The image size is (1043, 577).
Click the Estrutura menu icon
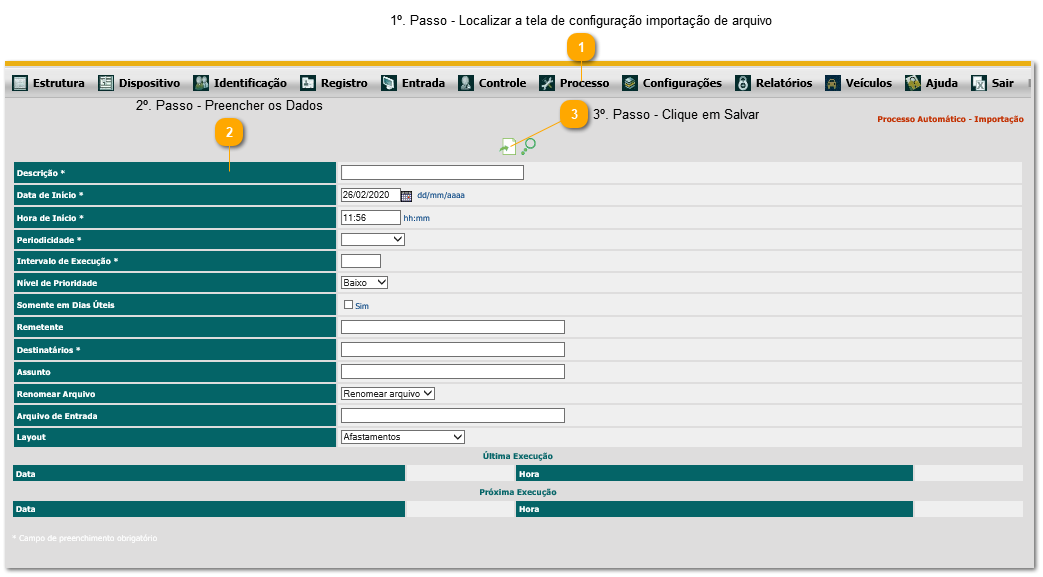20,83
